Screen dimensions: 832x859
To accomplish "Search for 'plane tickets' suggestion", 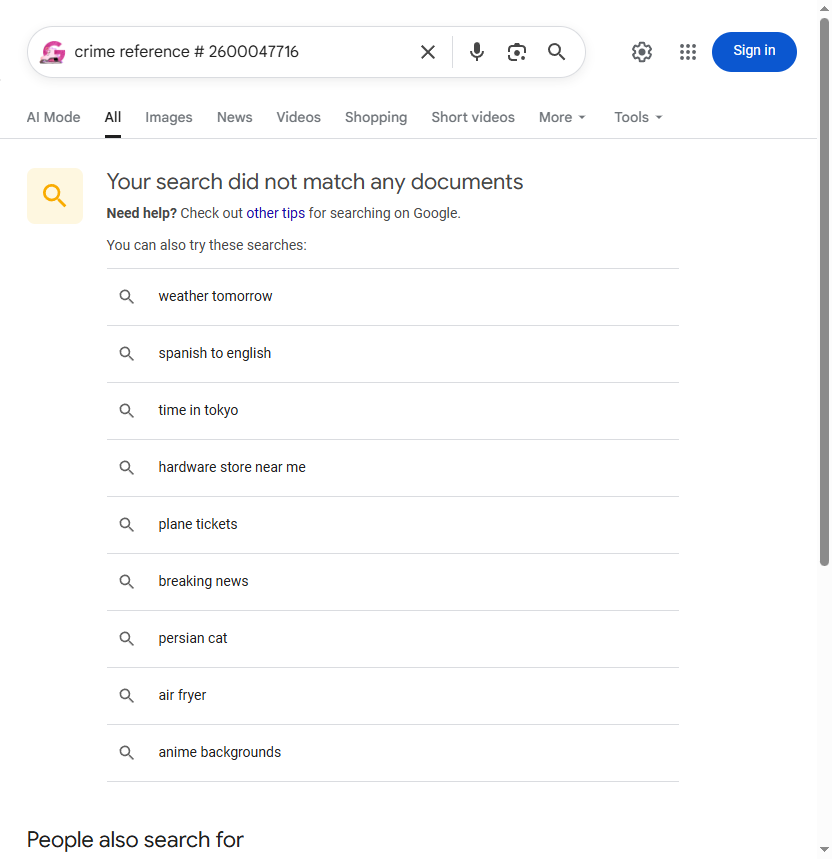I will click(x=393, y=525).
